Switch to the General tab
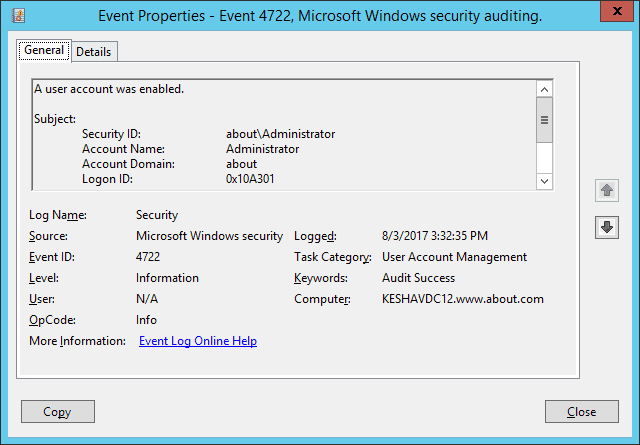Screen dimensions: 640x445 point(43,50)
